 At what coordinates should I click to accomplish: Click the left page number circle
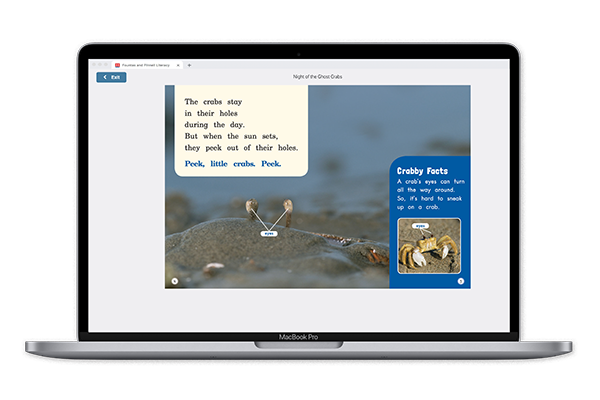[174, 281]
